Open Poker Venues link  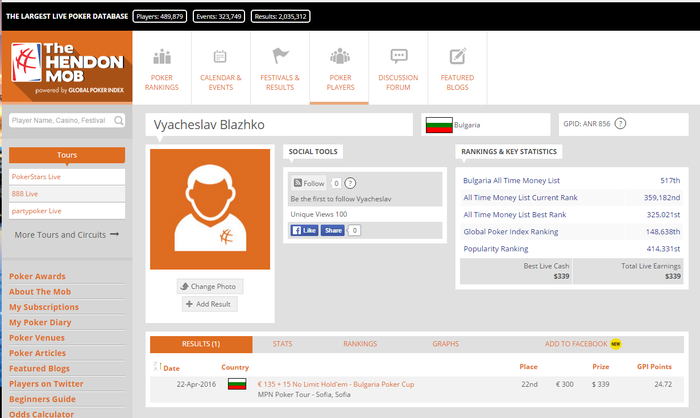[x=37, y=338]
